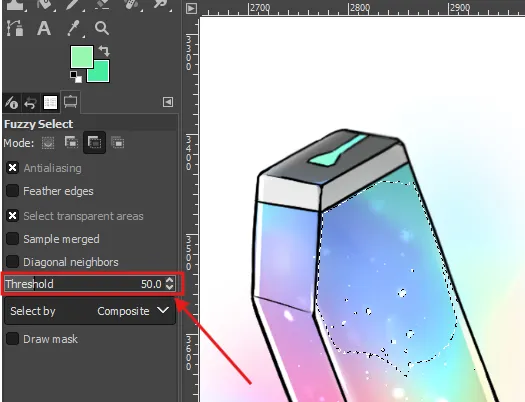Set mode to subtract from selection
525x402 pixels.
pyautogui.click(x=94, y=143)
